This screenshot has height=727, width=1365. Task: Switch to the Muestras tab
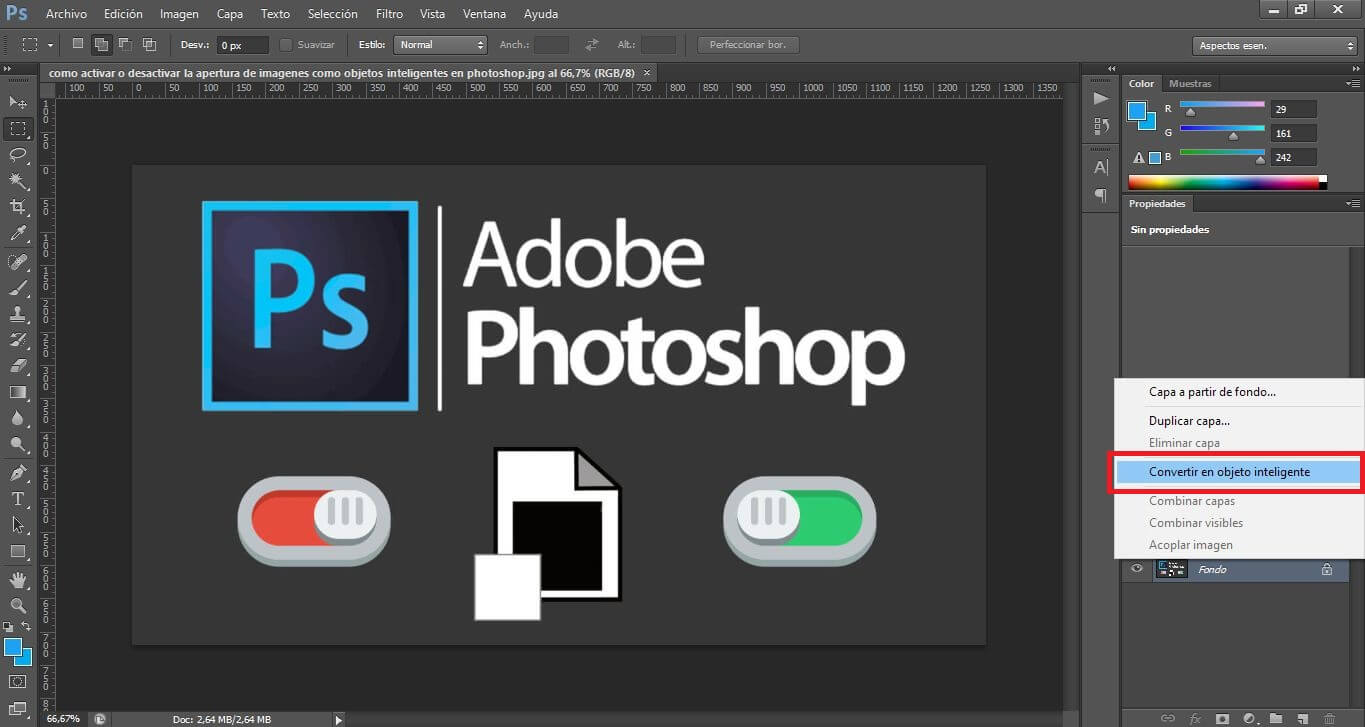coord(1190,84)
